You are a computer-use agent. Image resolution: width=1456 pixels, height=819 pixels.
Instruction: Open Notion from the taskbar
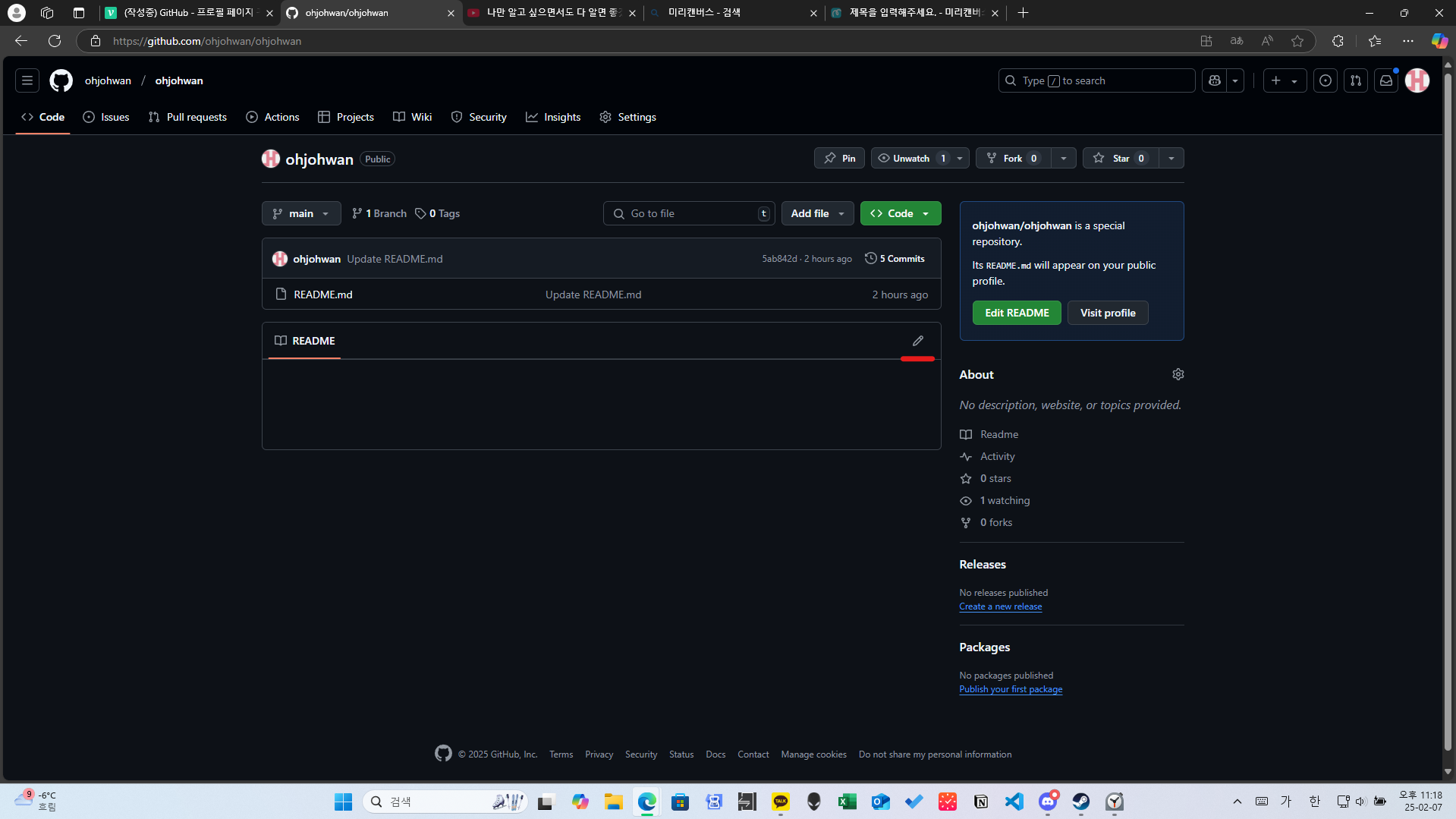click(981, 802)
